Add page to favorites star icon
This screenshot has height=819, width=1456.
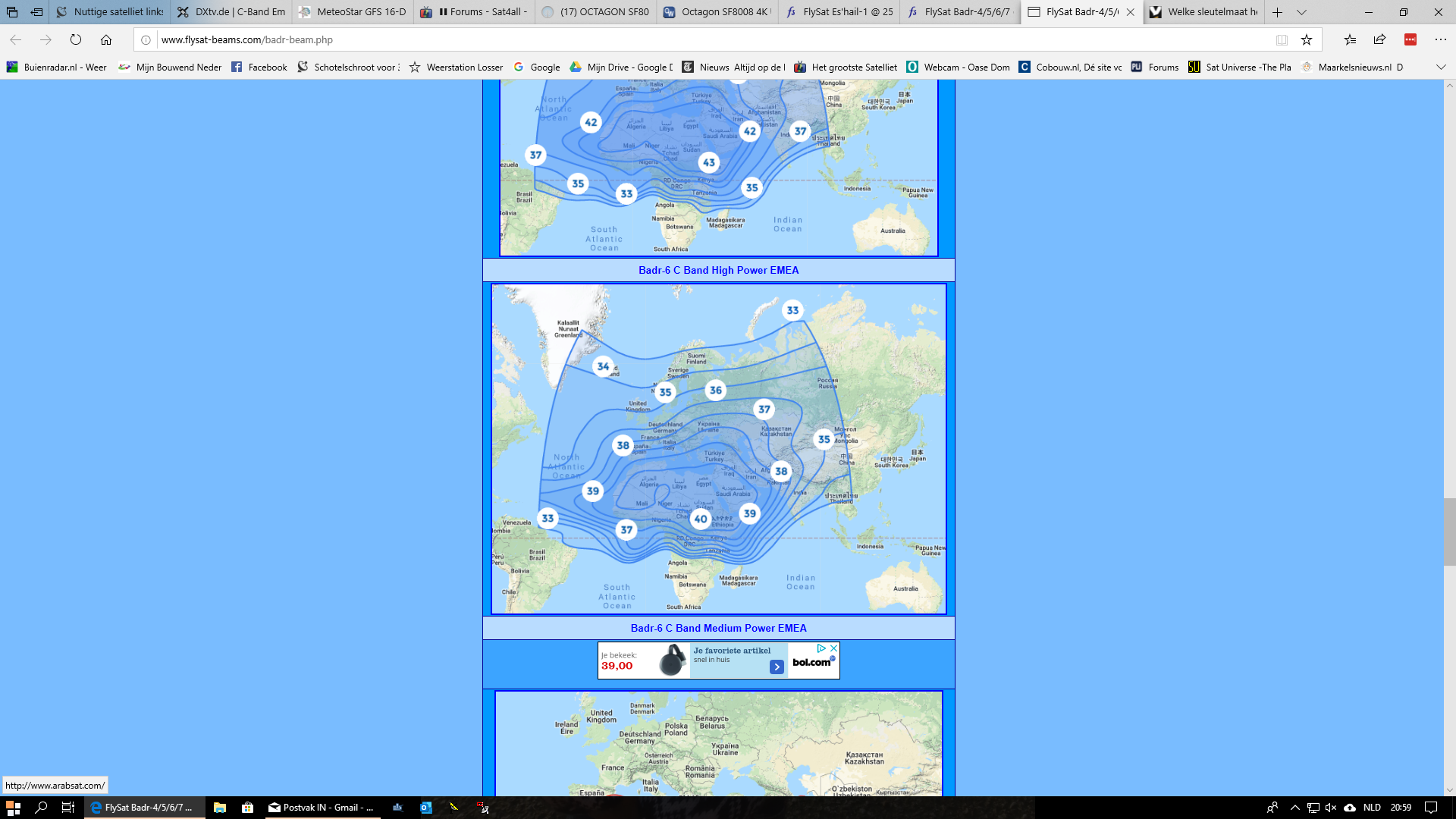(x=1307, y=39)
